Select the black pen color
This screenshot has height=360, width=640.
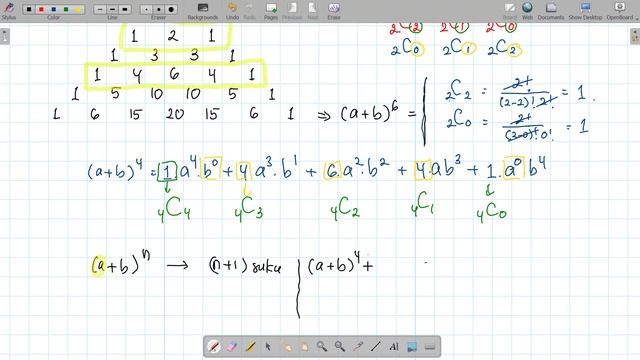[29, 9]
